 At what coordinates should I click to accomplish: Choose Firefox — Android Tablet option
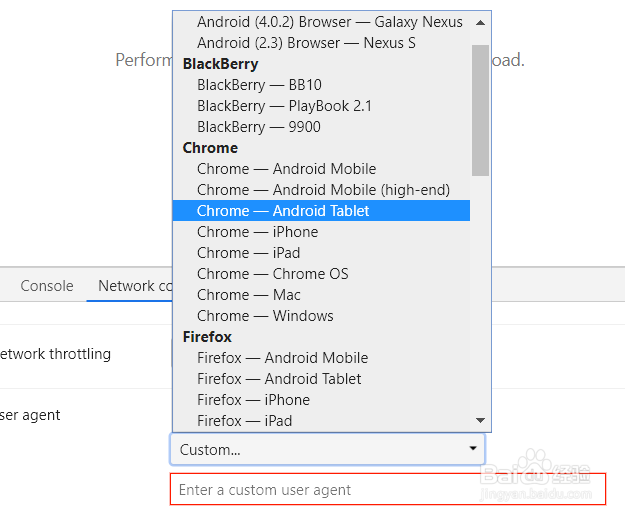[x=321, y=379]
